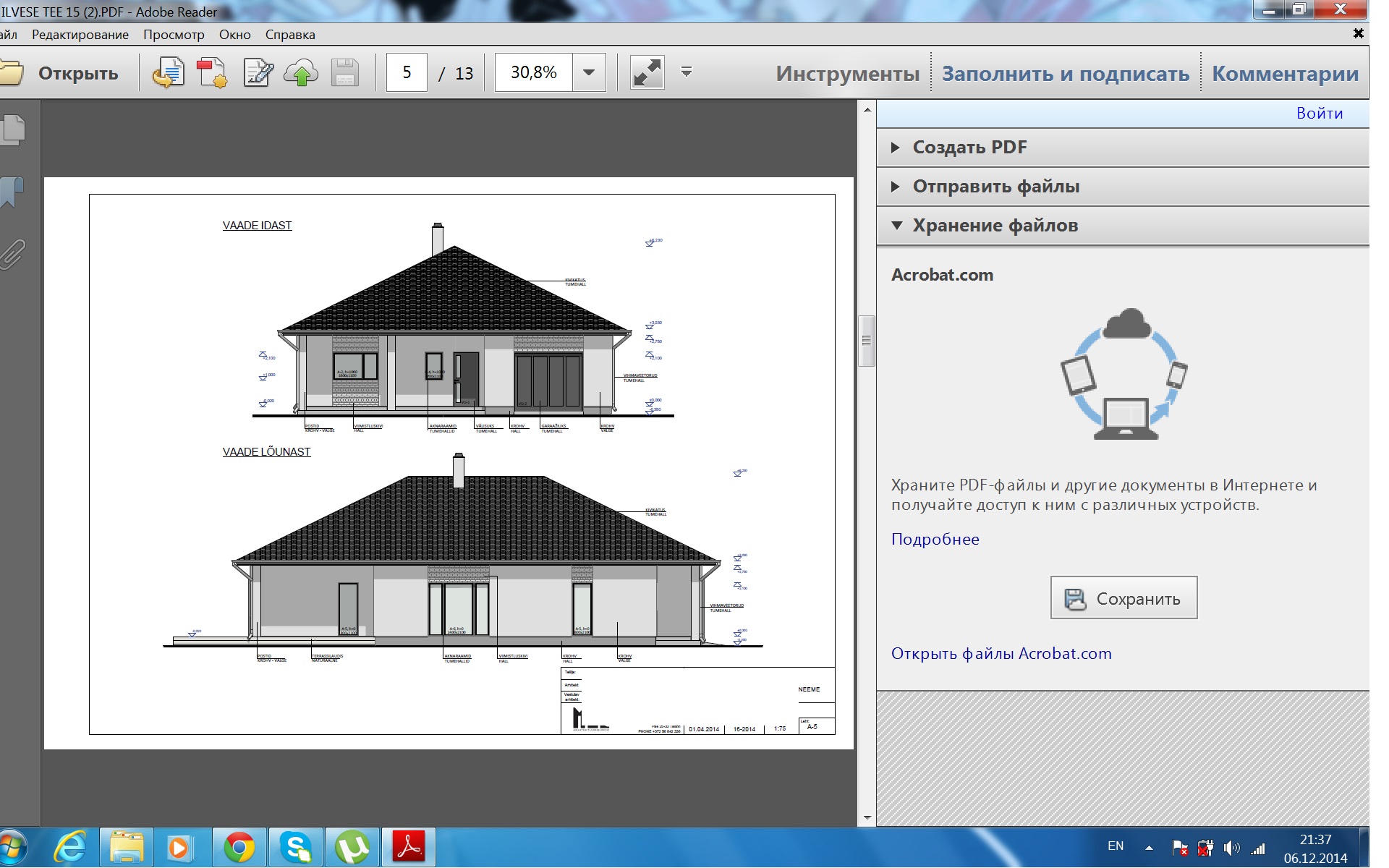Expand the Создать PDF section
The height and width of the screenshot is (868, 1389).
[x=969, y=148]
